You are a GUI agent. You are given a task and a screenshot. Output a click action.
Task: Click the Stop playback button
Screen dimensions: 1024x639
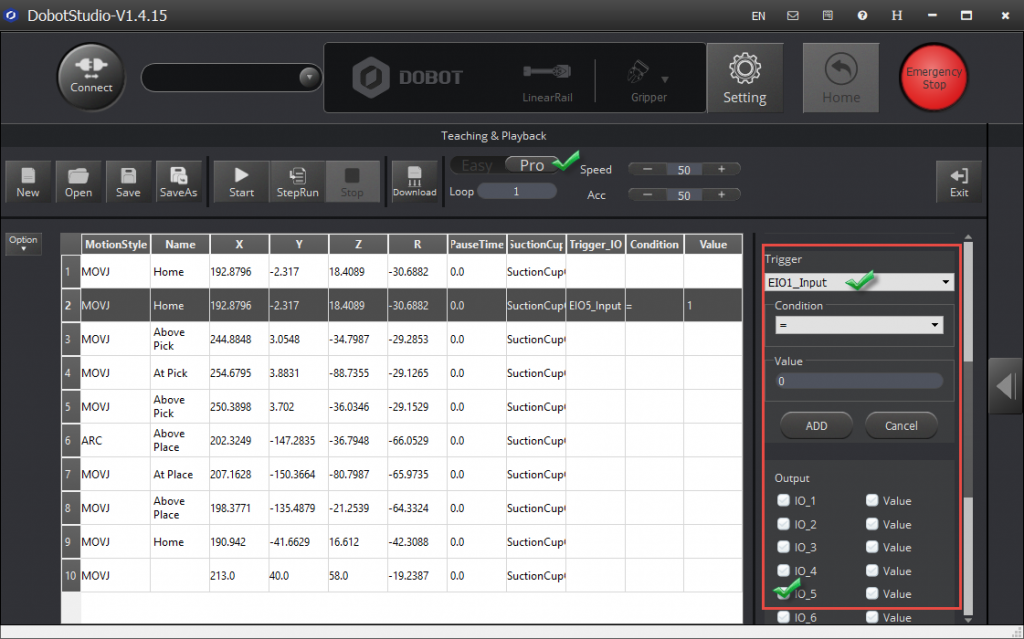click(x=352, y=181)
